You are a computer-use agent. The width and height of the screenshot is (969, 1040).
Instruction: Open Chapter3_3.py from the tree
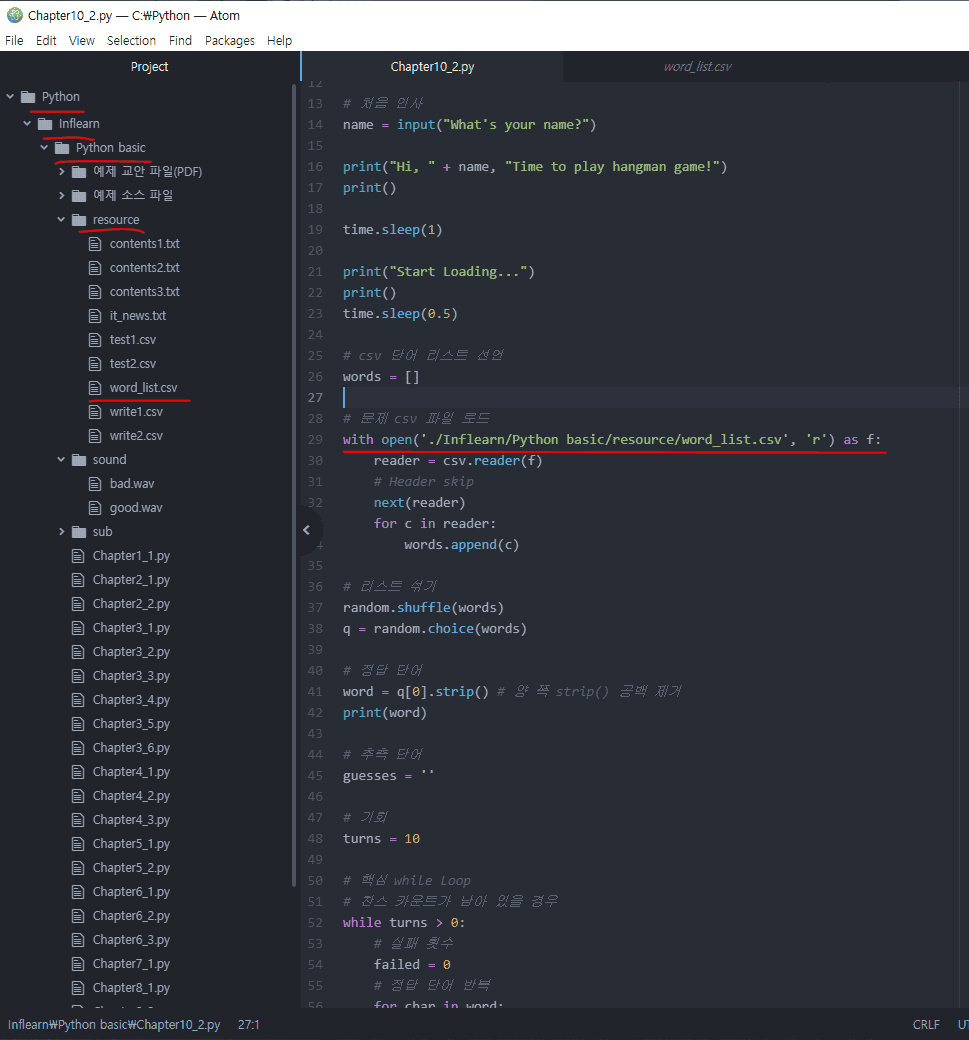click(131, 675)
